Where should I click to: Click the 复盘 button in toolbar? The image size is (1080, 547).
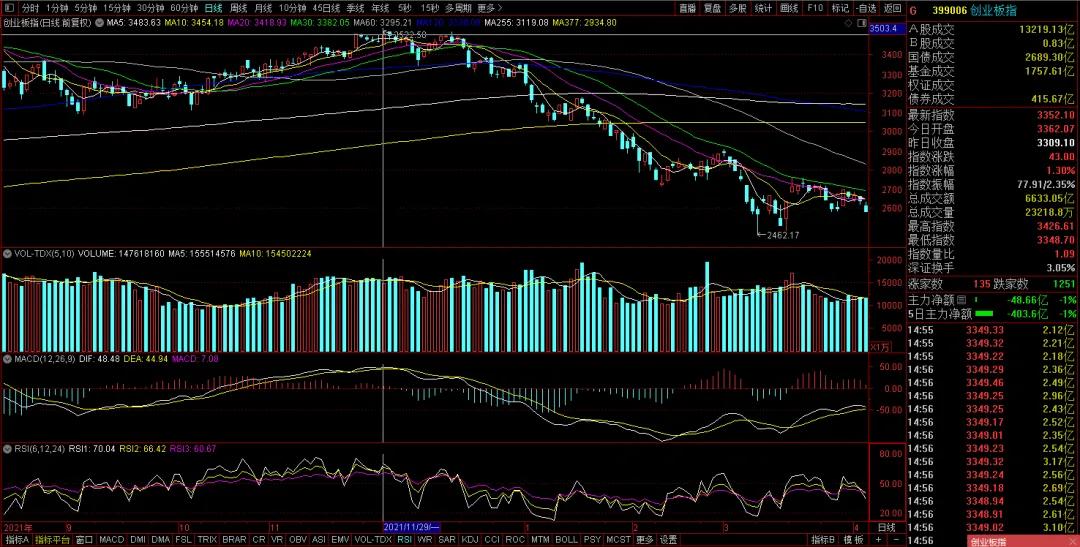click(x=712, y=8)
